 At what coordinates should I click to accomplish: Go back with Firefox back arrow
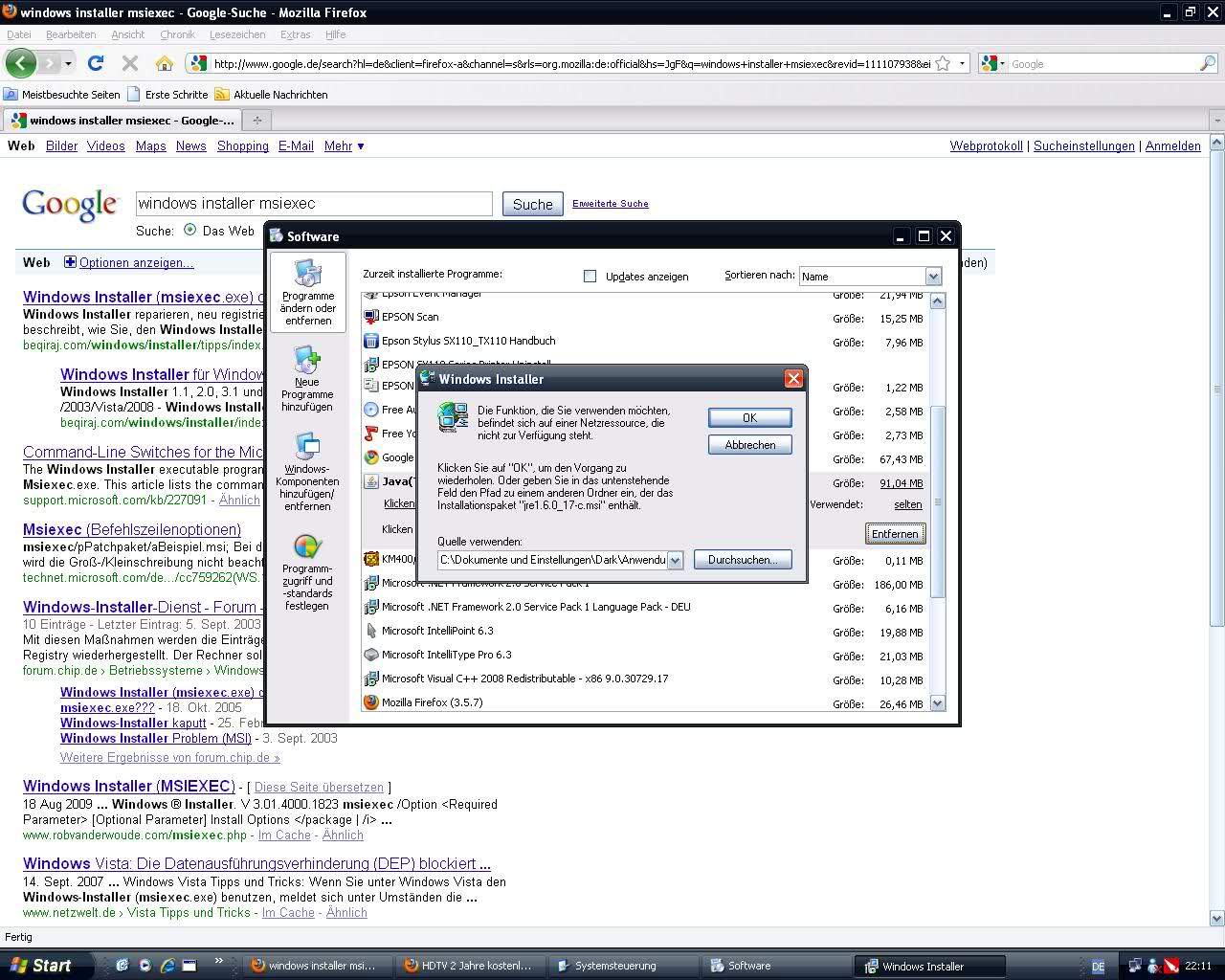coord(20,63)
